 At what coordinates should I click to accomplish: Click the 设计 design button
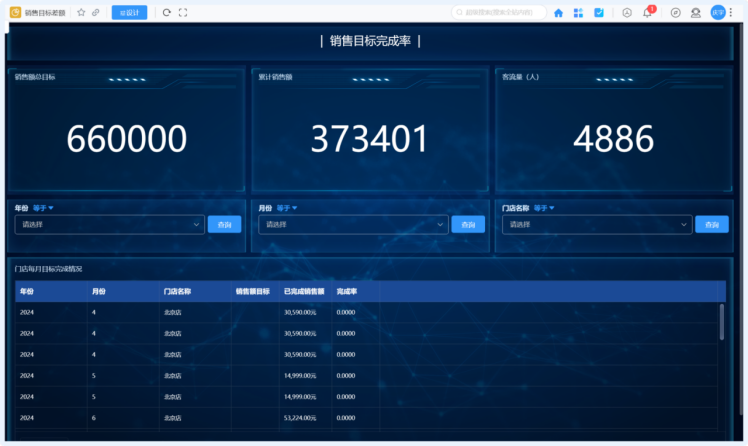129,13
